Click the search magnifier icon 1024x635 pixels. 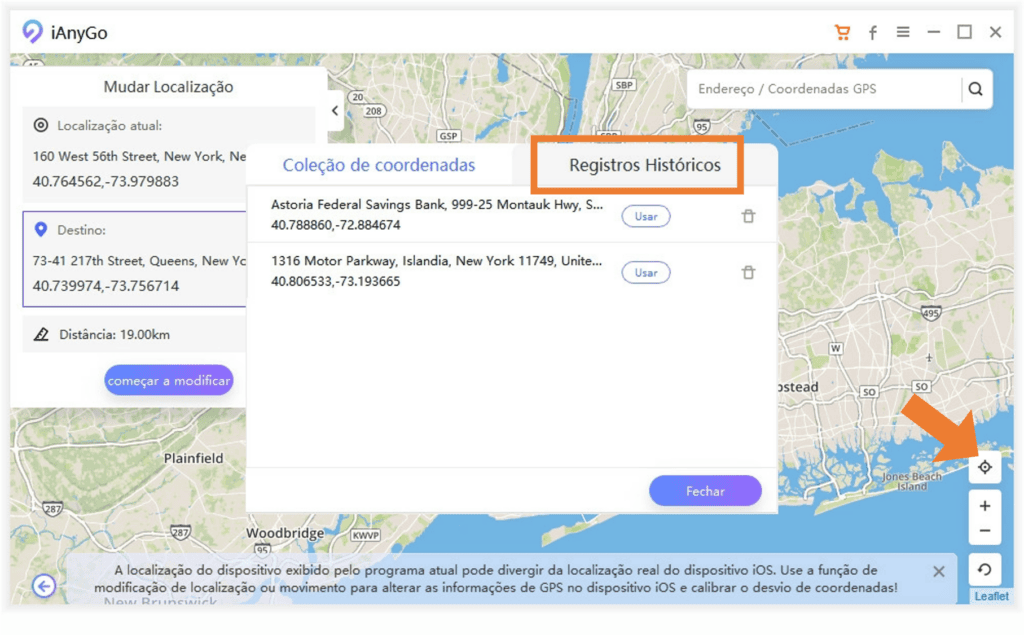pyautogui.click(x=976, y=89)
